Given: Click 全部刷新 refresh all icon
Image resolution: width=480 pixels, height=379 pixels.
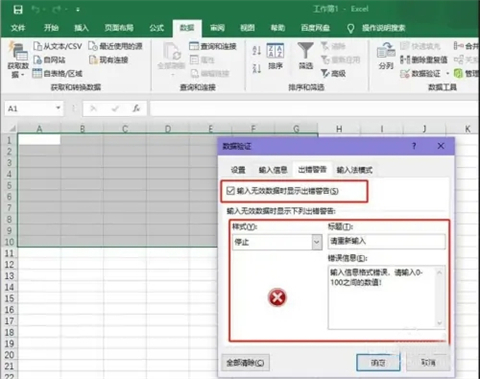Looking at the screenshot, I should (171, 56).
